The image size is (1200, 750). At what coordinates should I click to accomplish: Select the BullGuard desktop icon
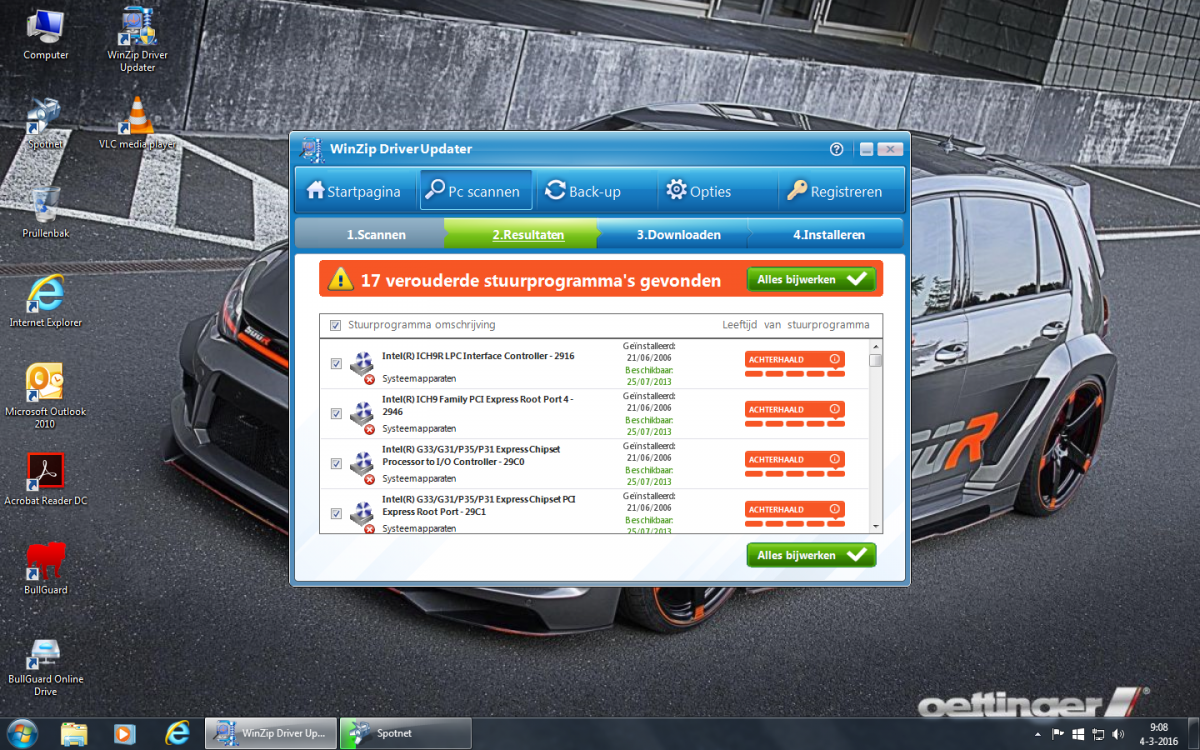coord(46,568)
